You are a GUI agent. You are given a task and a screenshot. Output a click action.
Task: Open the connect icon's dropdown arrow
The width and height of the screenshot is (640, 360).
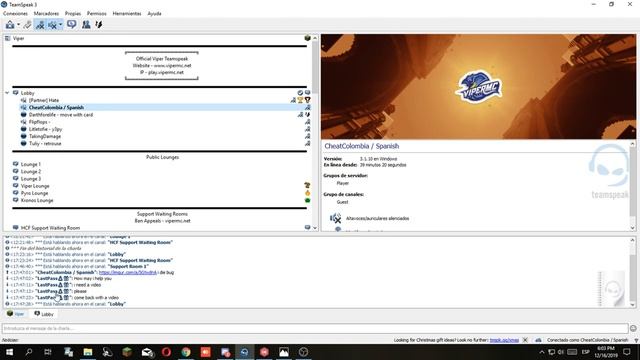point(18,25)
